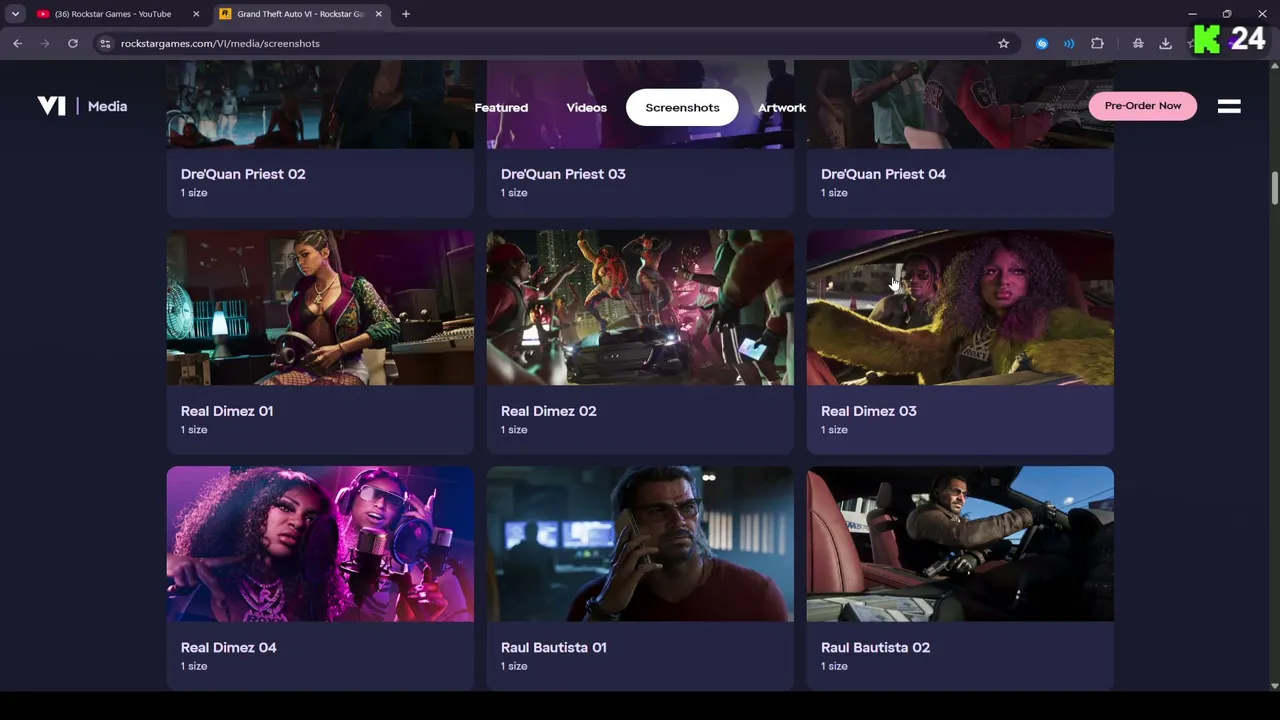Close the Grand Theft Auto VI tab
The height and width of the screenshot is (720, 1280).
(378, 14)
